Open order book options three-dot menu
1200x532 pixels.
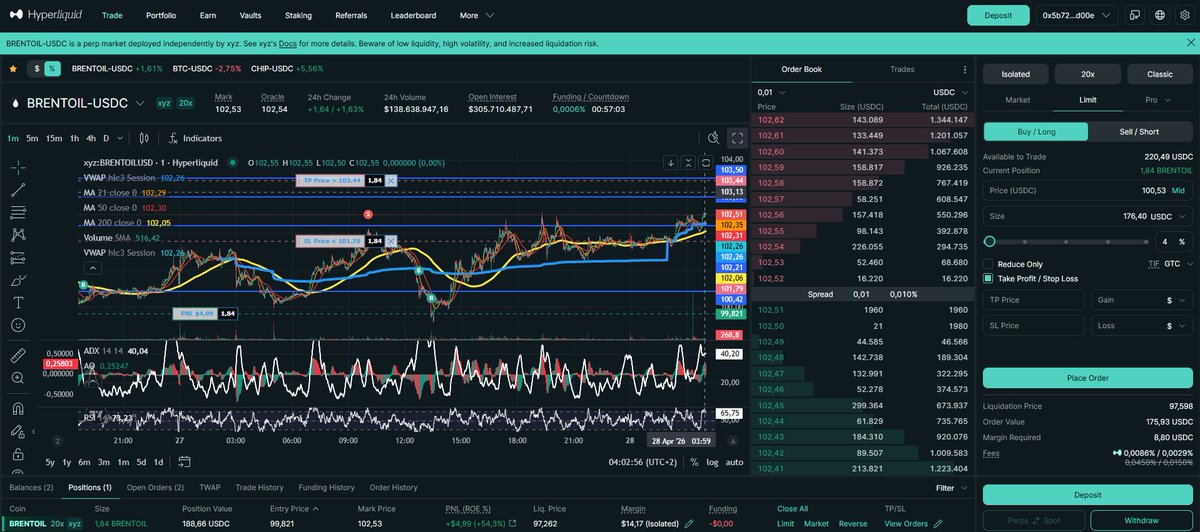point(964,70)
